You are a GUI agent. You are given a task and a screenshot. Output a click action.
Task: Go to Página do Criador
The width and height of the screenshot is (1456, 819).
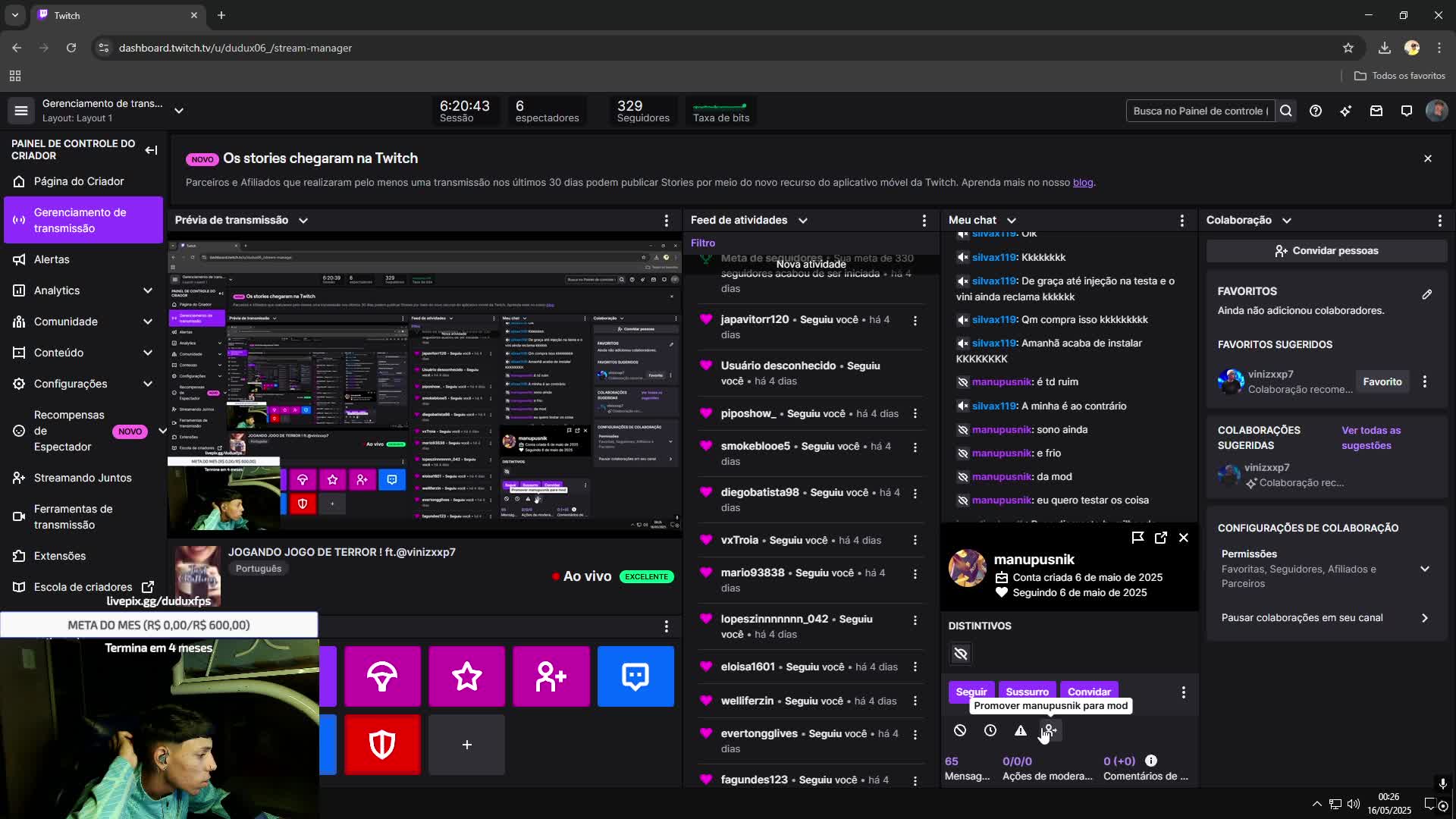tap(83, 181)
